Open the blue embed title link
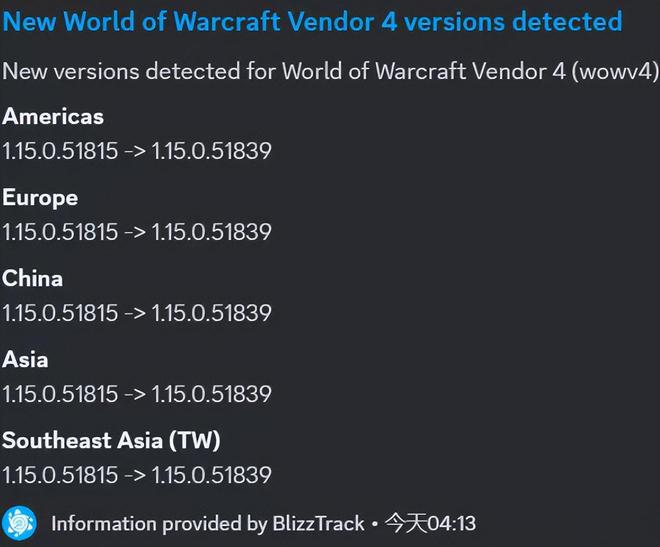 (x=312, y=21)
